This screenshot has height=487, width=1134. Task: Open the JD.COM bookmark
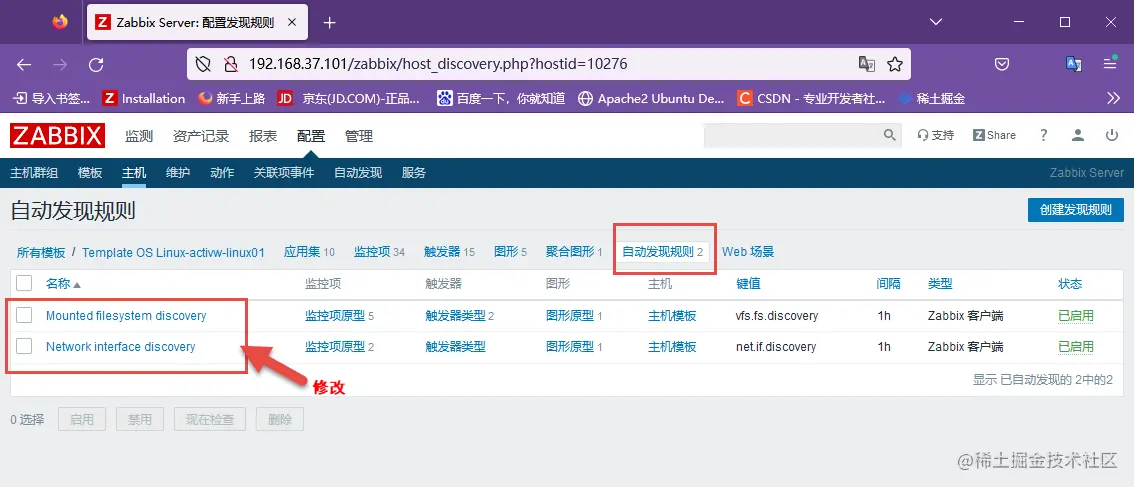pos(349,98)
